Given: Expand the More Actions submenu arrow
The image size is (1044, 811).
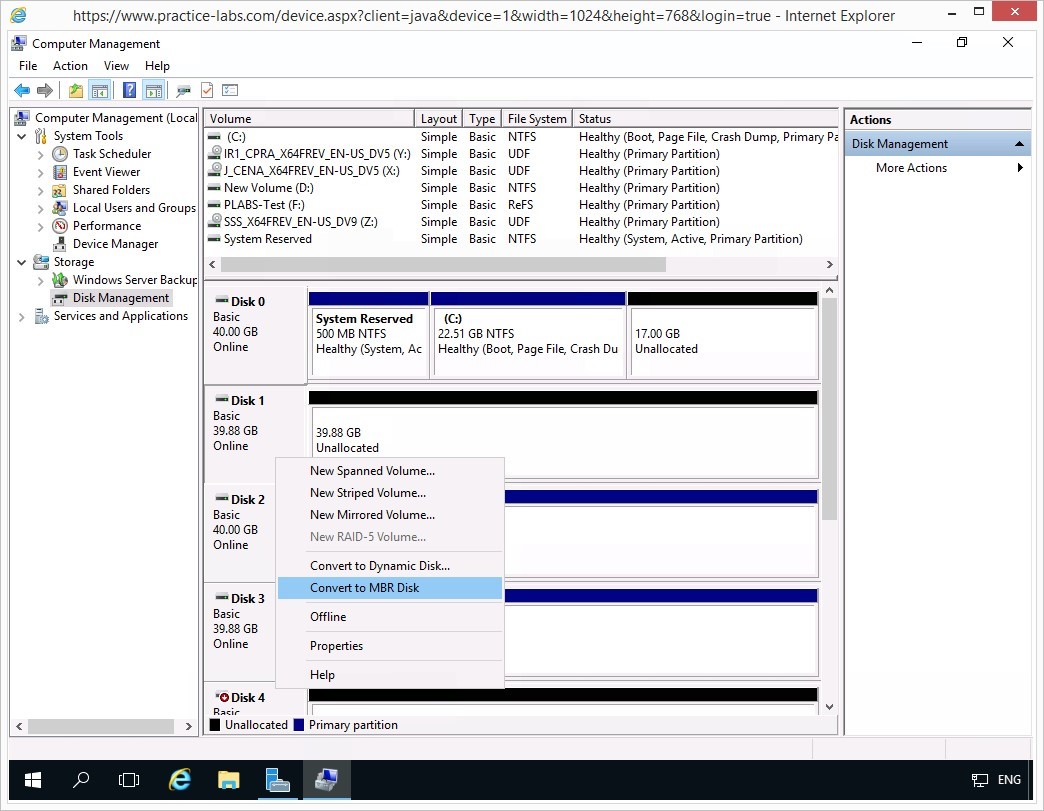Looking at the screenshot, I should click(x=1020, y=168).
